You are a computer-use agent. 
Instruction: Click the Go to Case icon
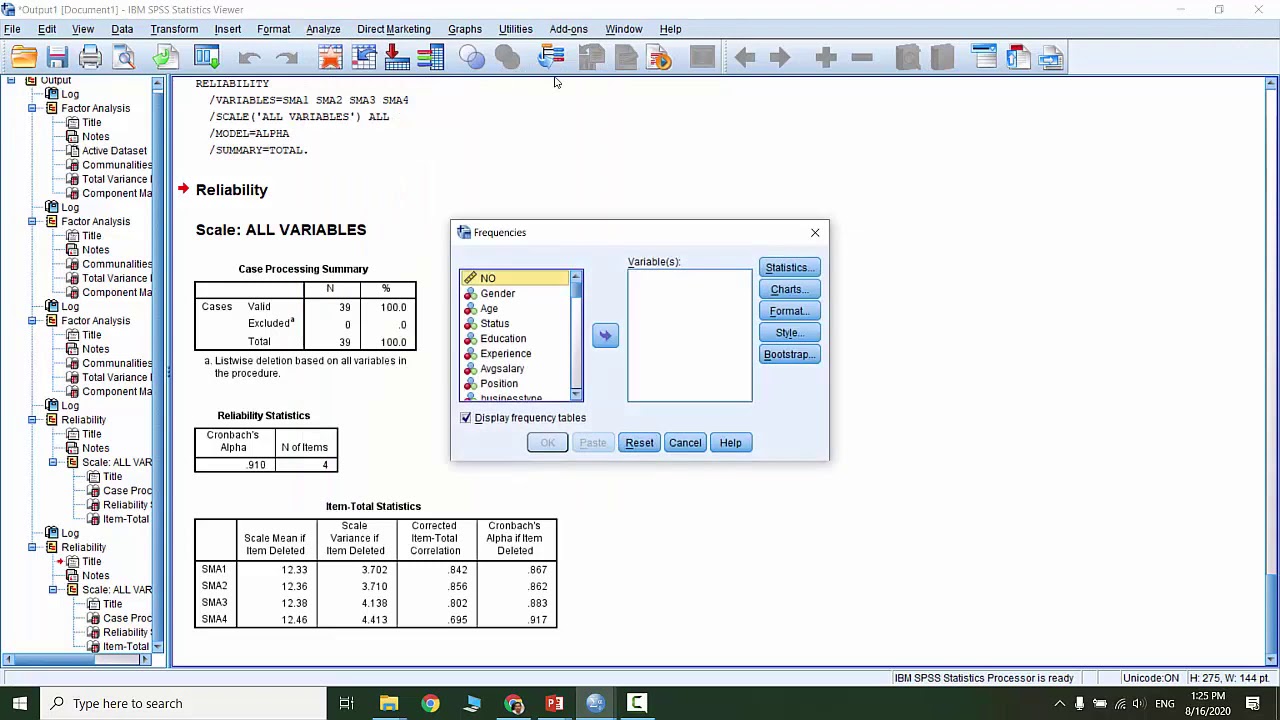pos(364,58)
